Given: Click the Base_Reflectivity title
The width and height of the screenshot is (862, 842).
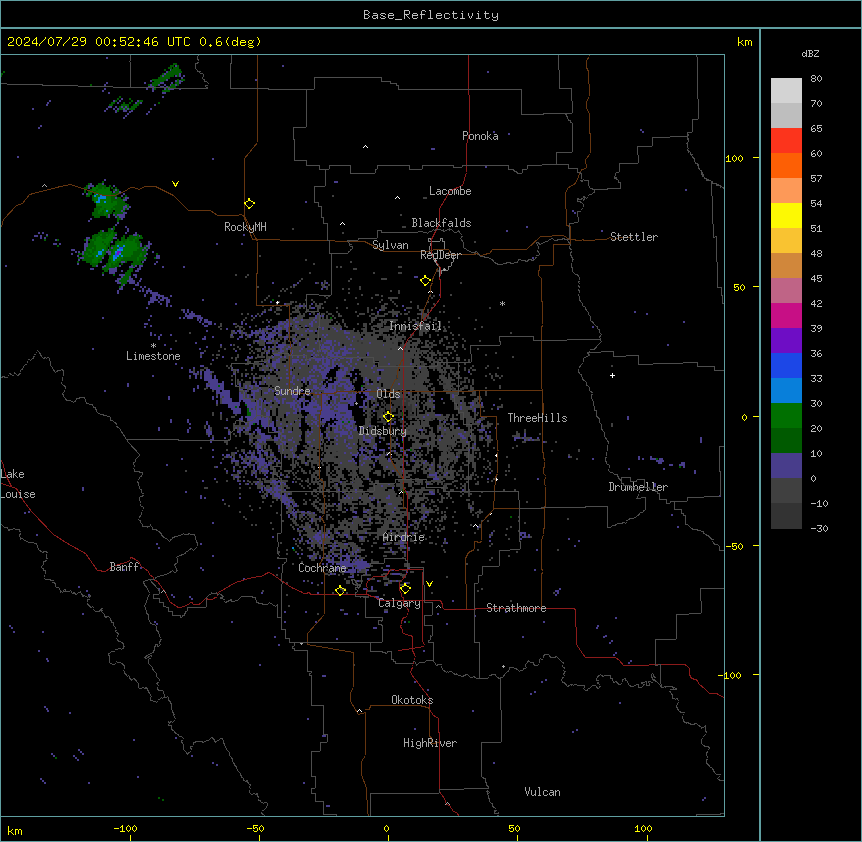Looking at the screenshot, I should click(x=431, y=15).
